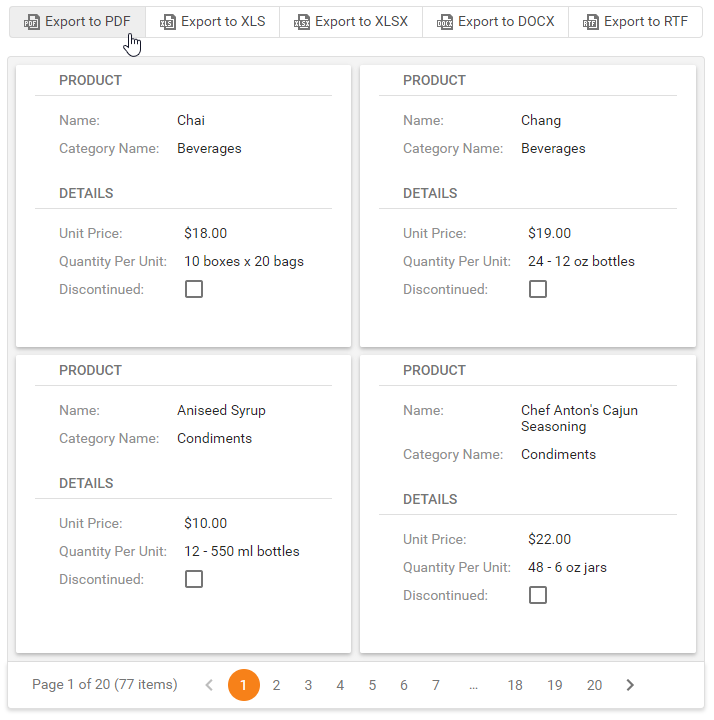
Task: Click the pager ellipsis to show more pages
Action: (x=473, y=686)
